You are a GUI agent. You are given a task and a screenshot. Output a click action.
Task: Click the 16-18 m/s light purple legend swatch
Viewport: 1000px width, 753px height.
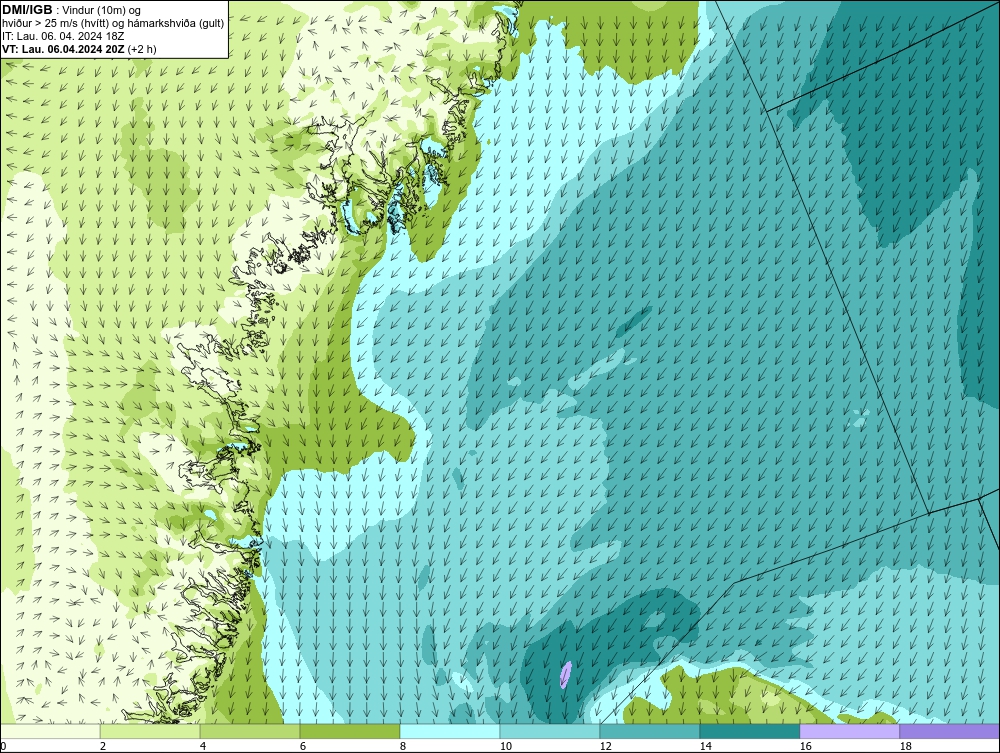point(849,731)
